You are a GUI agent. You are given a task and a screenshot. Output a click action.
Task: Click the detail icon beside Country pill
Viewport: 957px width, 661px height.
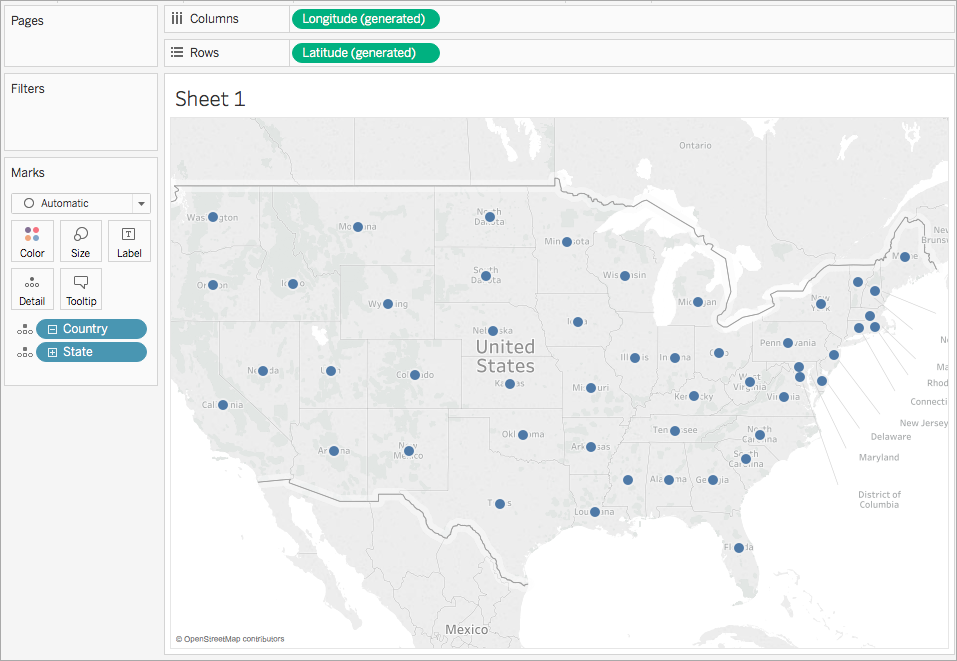point(24,330)
